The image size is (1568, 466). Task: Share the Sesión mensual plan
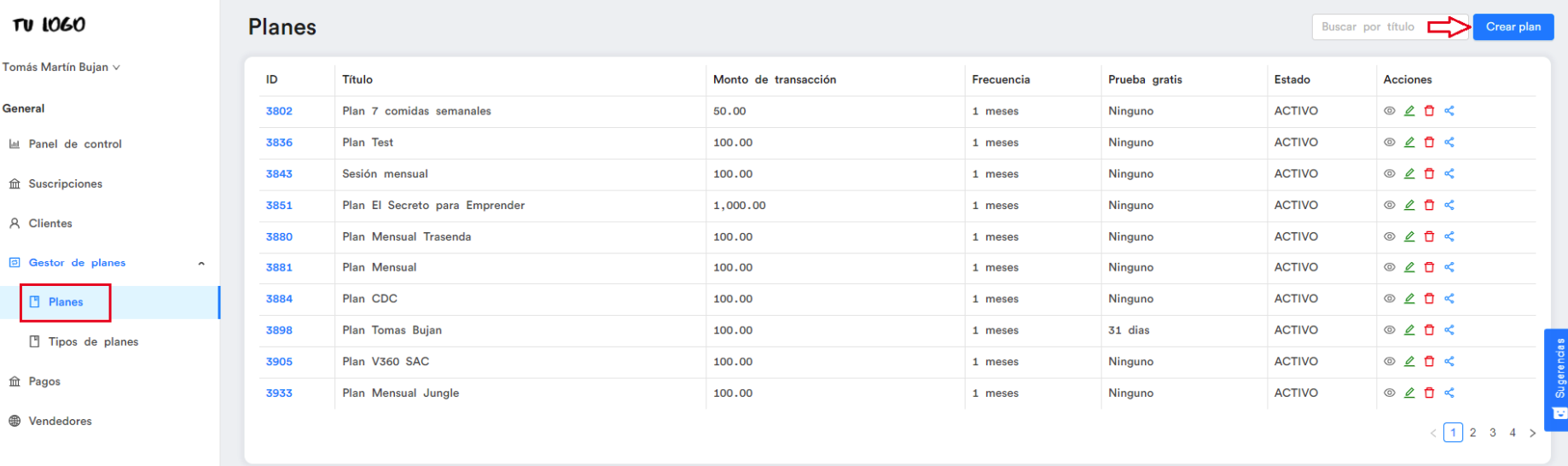(1449, 174)
